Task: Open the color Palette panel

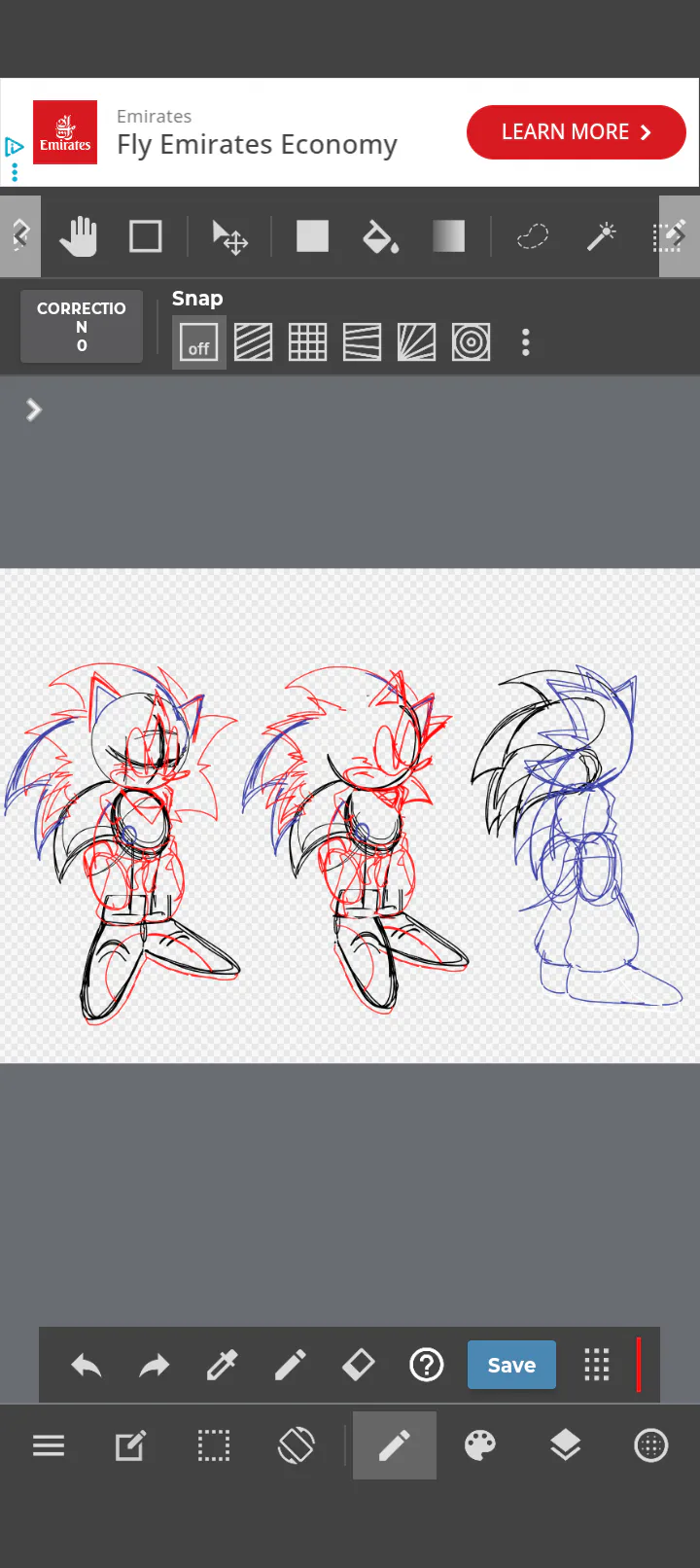Action: tap(480, 1446)
